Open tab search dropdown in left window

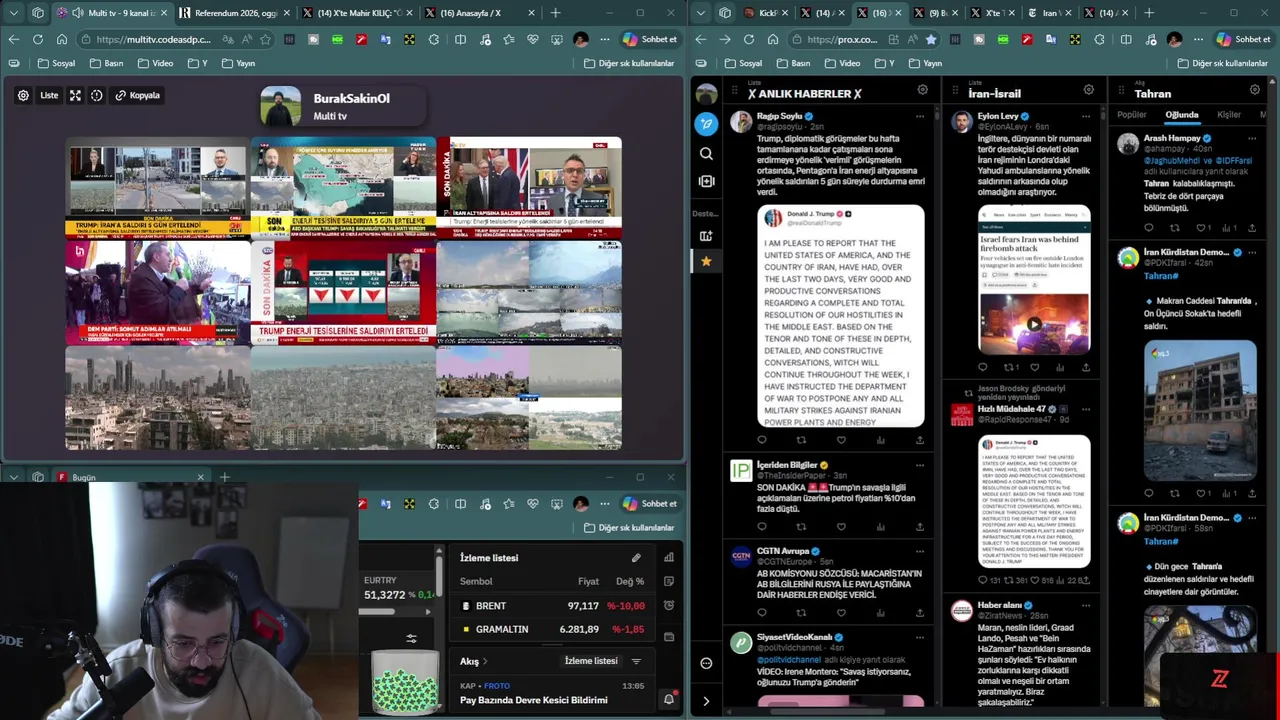(13, 13)
